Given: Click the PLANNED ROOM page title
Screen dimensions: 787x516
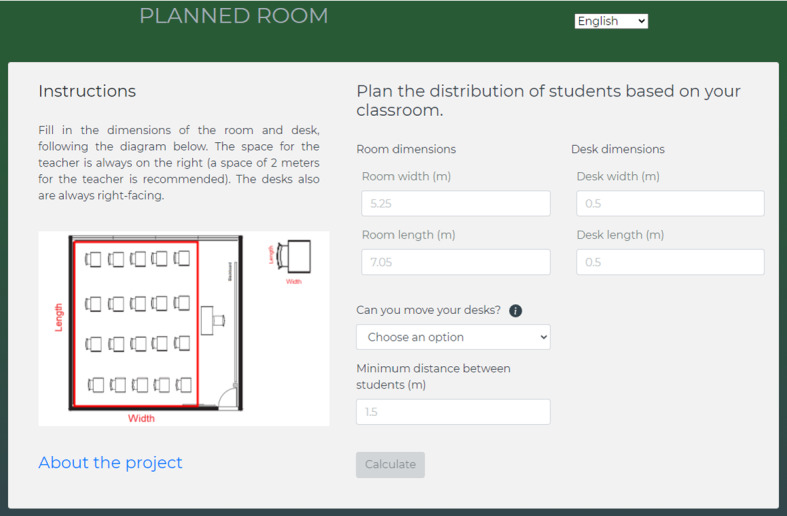Looking at the screenshot, I should coord(233,16).
